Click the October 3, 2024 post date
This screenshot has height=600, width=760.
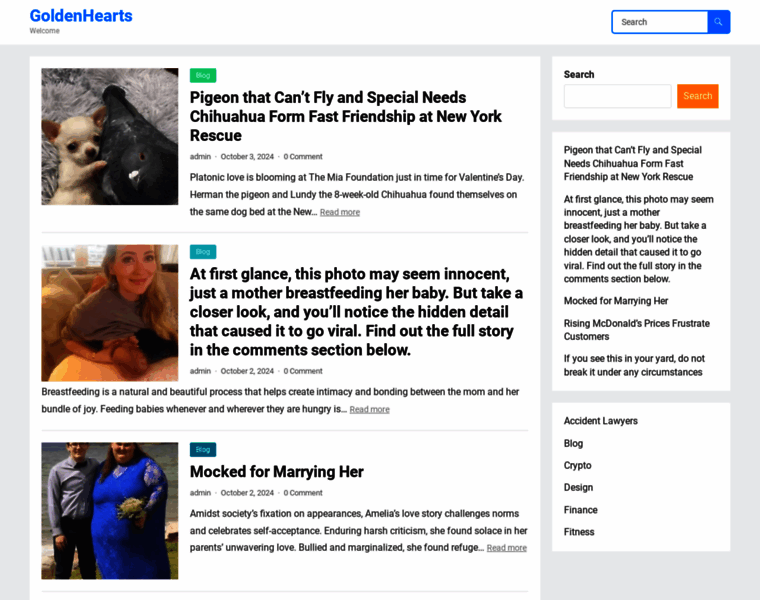[x=247, y=157]
